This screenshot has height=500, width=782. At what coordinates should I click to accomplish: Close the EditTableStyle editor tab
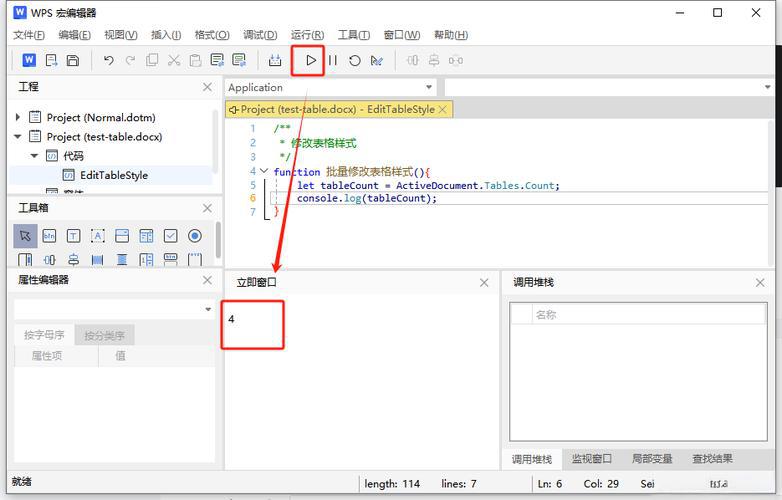pos(445,109)
